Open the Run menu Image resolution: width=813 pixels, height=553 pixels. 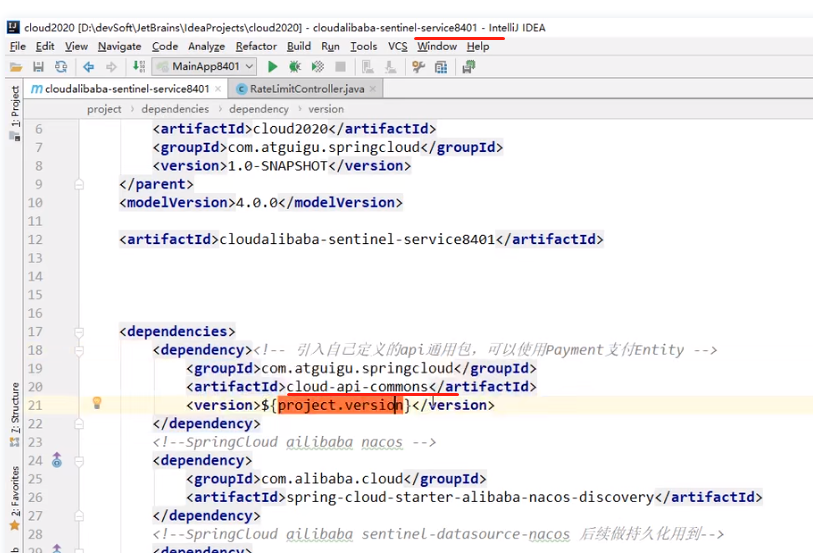330,46
